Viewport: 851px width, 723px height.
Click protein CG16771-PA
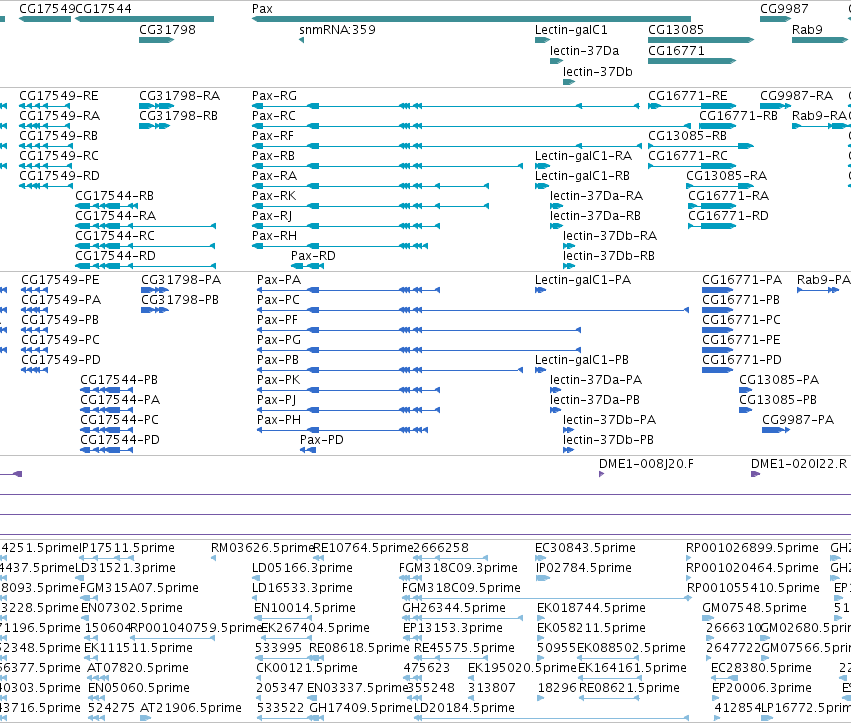point(717,290)
